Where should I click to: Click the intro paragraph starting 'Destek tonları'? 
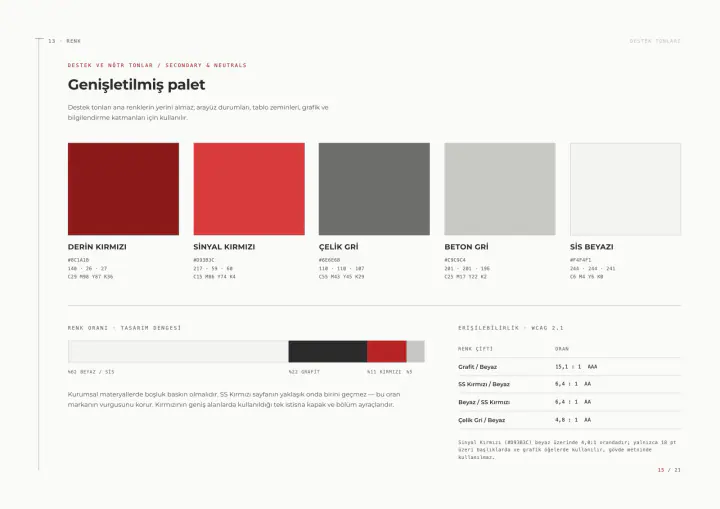click(x=198, y=113)
